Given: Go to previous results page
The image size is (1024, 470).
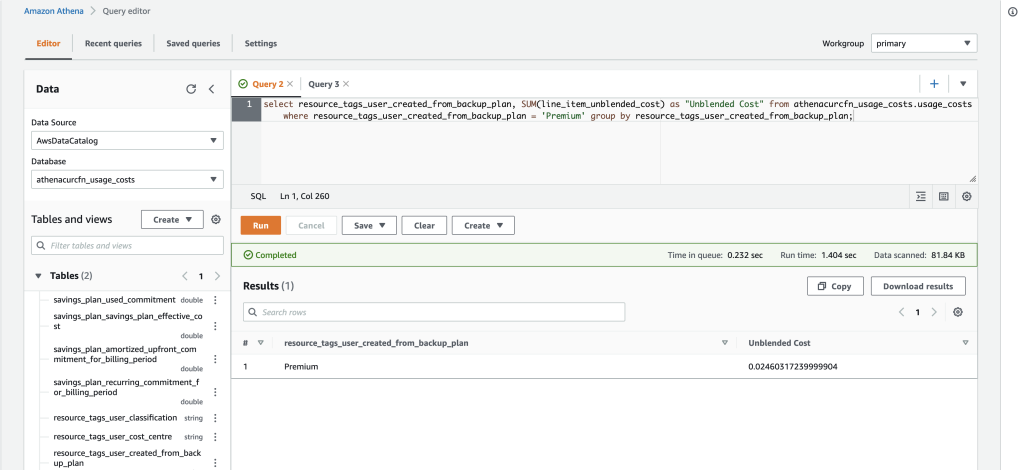Looking at the screenshot, I should pyautogui.click(x=902, y=312).
